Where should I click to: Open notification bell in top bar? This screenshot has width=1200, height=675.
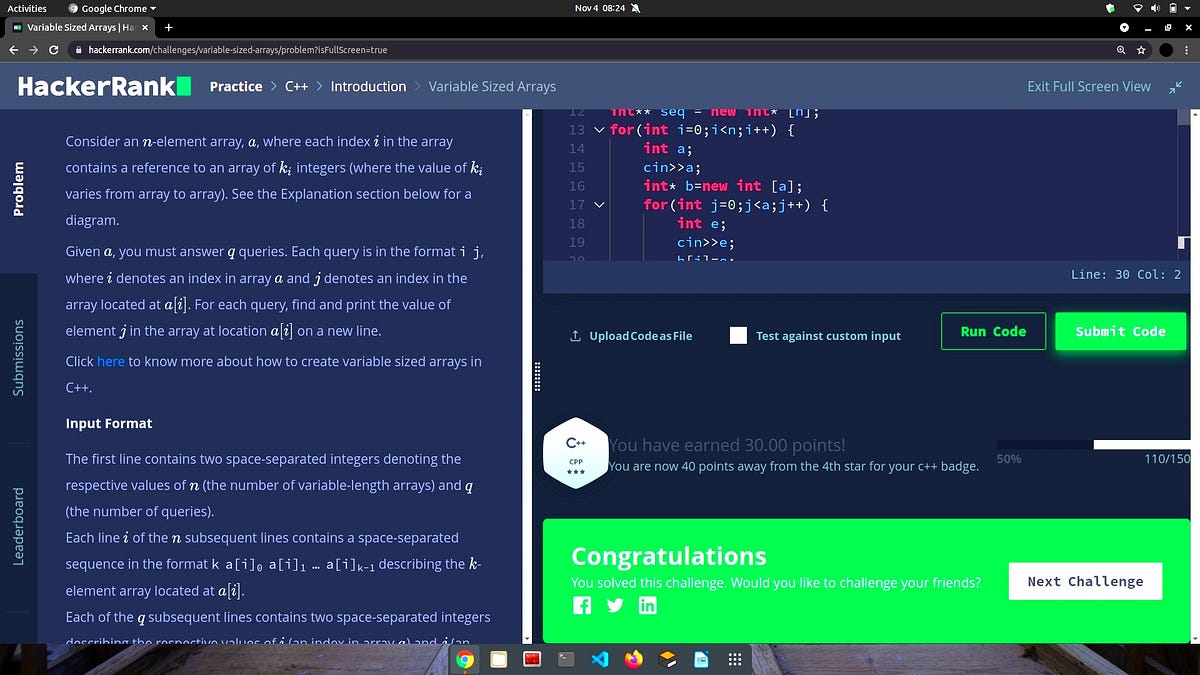[634, 8]
